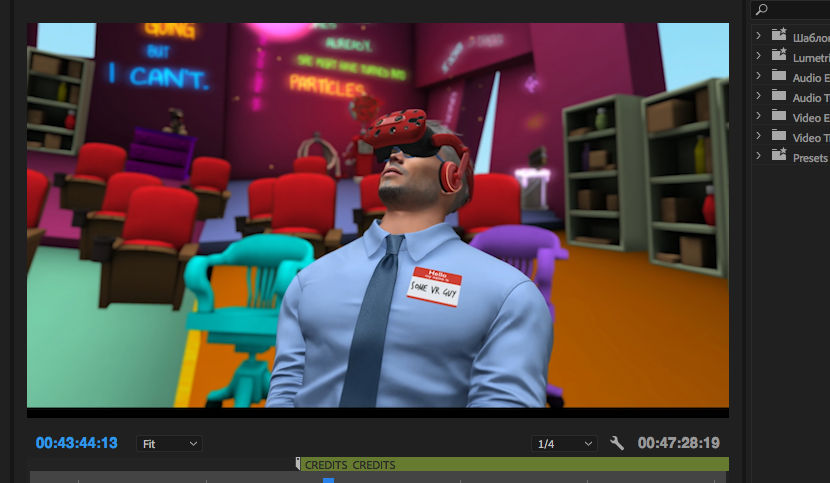Click the 00:43:44:13 playhead timecode
830x483 pixels.
(x=77, y=443)
